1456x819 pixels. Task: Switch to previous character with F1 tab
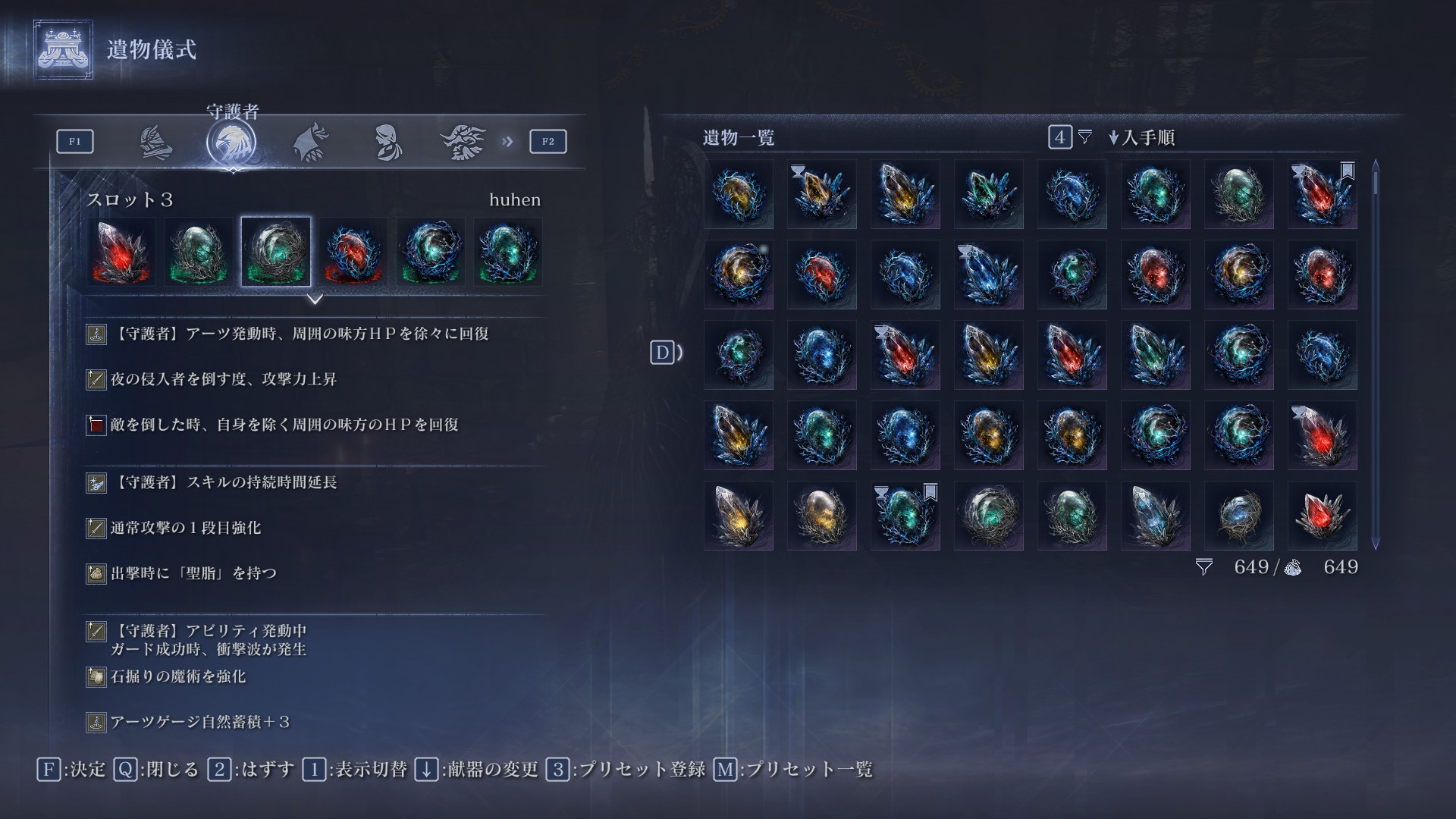click(x=75, y=142)
